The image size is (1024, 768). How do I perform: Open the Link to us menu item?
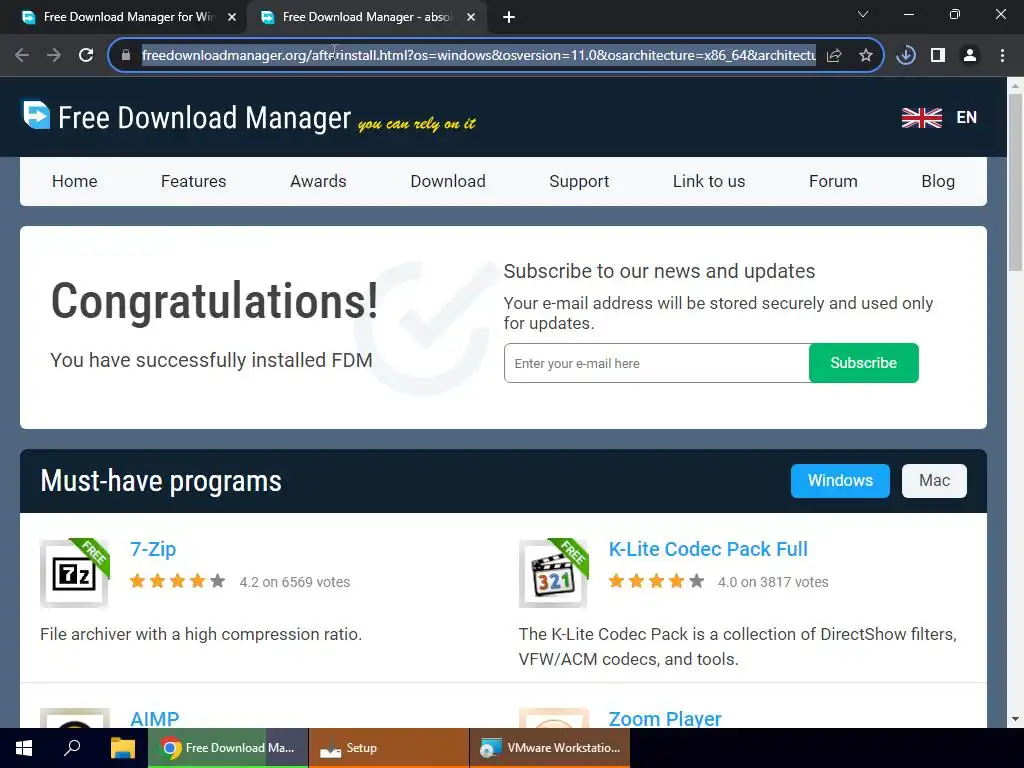coord(709,182)
